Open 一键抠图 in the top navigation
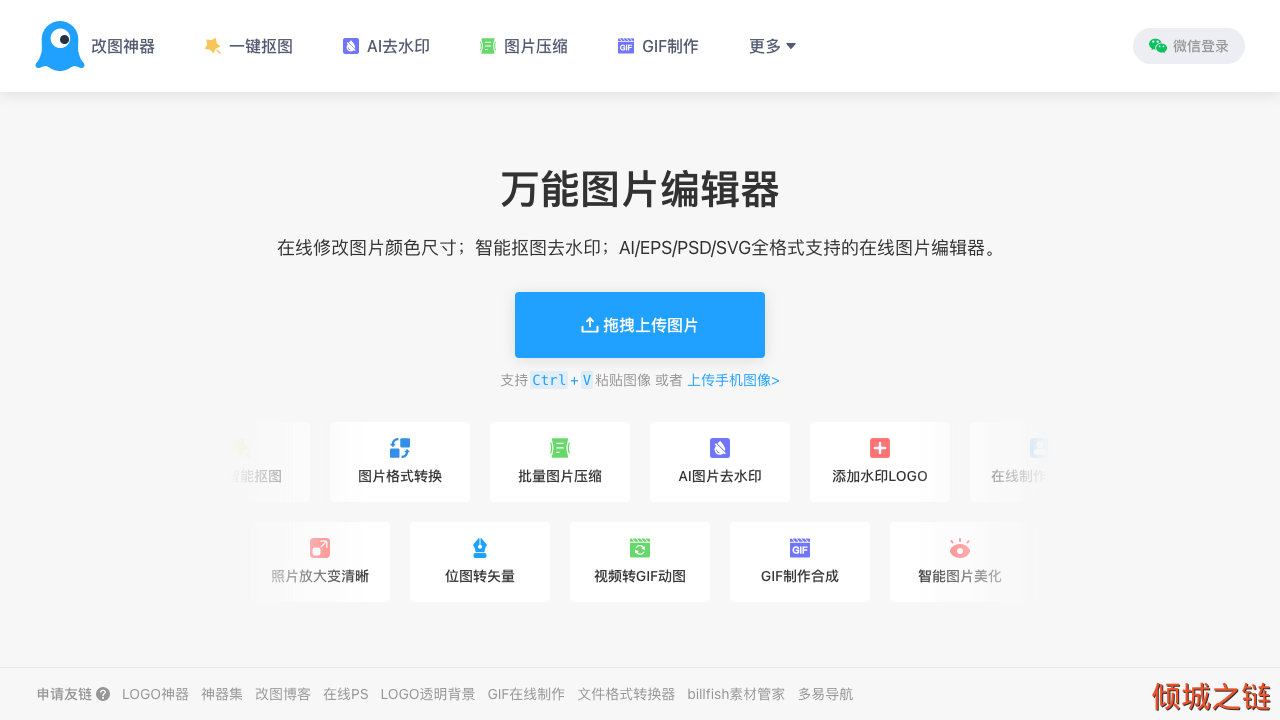 pyautogui.click(x=248, y=46)
